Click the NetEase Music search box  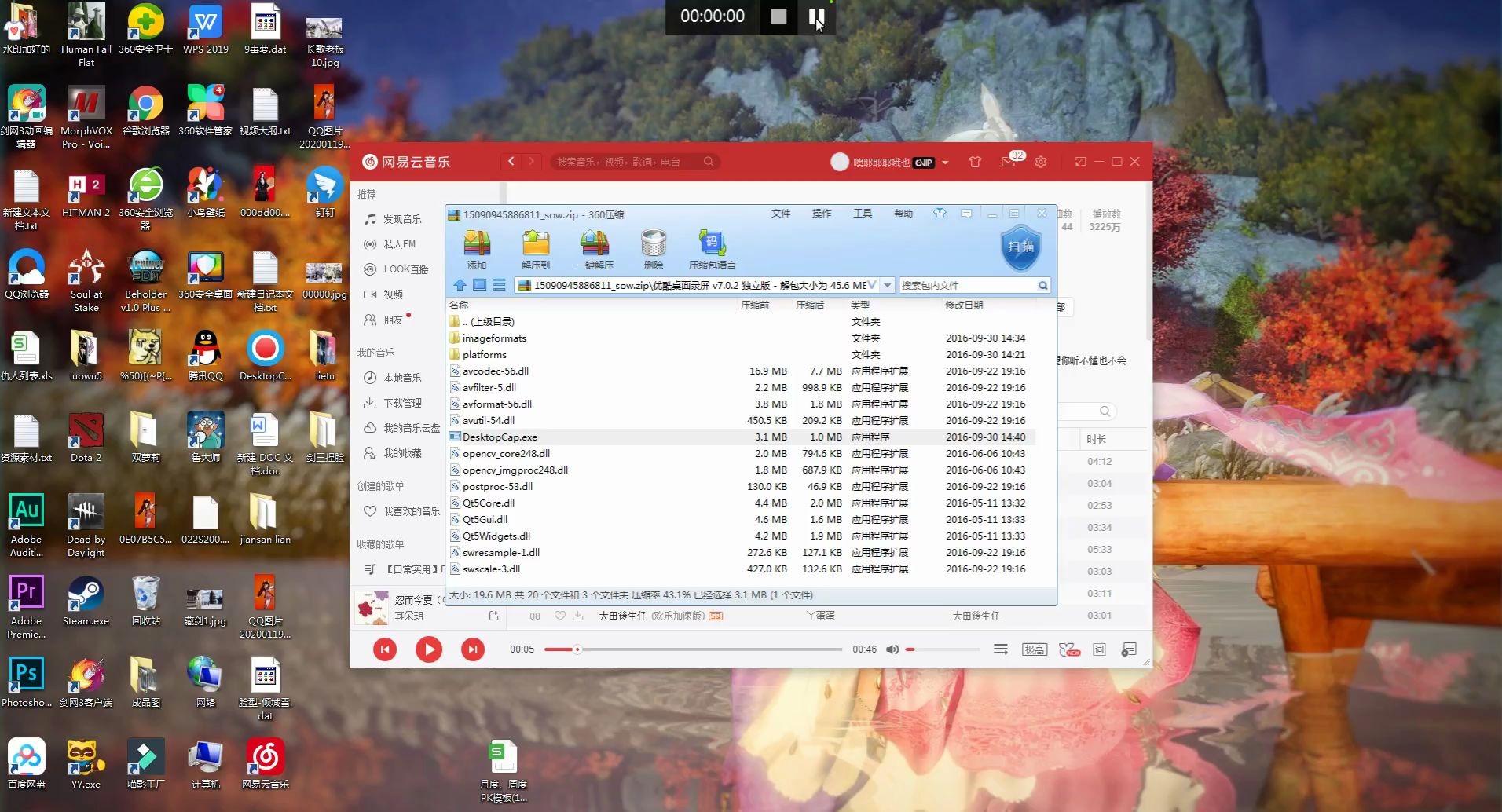(x=635, y=161)
